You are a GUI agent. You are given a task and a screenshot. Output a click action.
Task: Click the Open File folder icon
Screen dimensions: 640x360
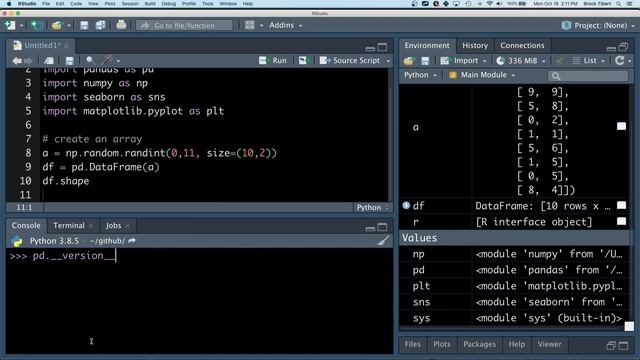[56, 25]
